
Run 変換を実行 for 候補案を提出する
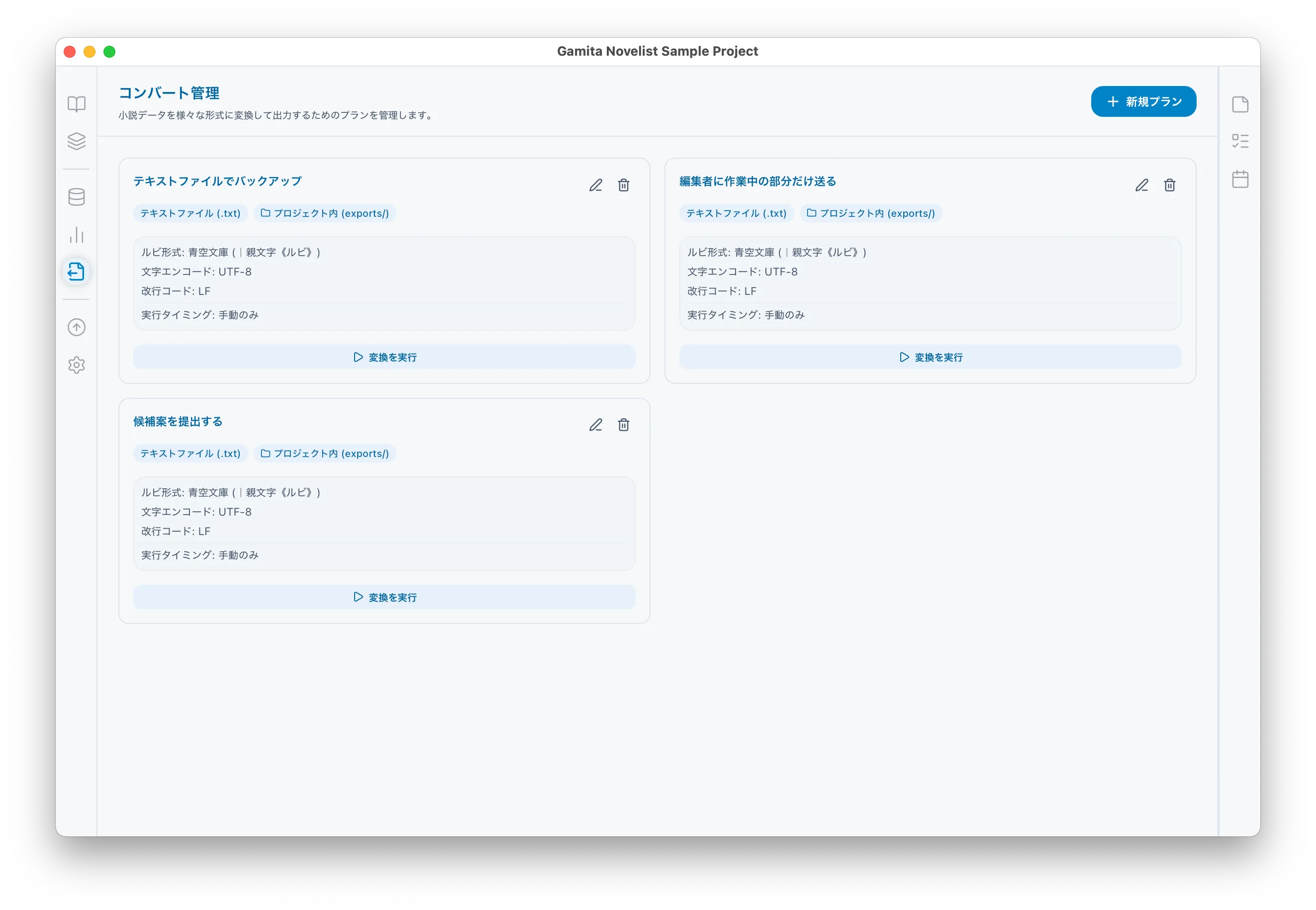pyautogui.click(x=384, y=597)
